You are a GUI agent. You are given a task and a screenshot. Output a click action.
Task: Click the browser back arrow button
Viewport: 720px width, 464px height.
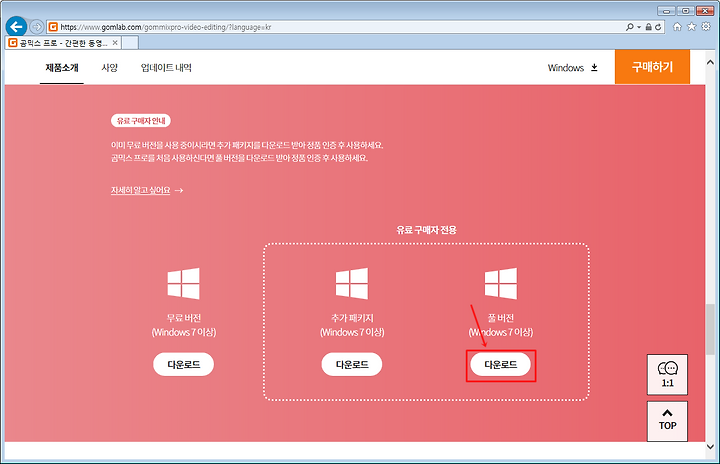(16, 27)
